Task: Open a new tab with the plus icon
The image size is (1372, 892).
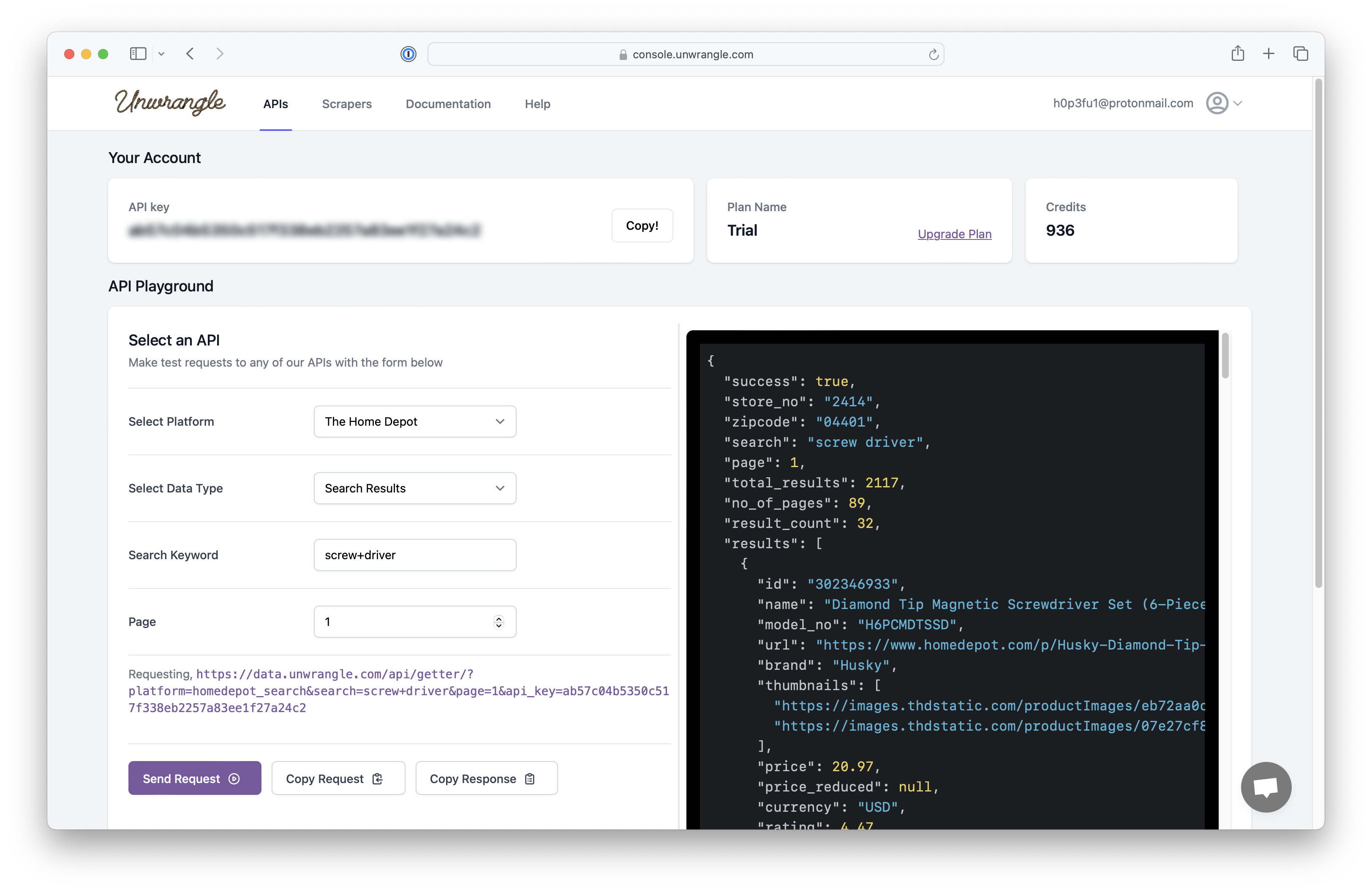Action: point(1268,54)
